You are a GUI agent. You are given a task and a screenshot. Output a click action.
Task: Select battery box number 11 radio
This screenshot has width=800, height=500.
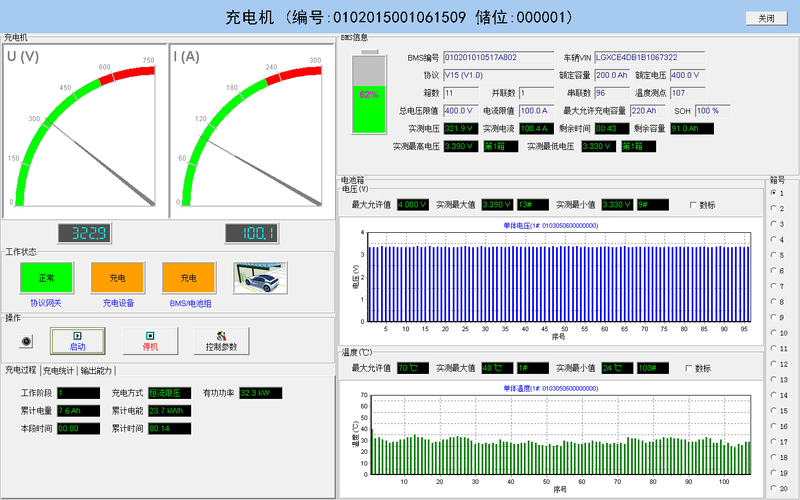[x=773, y=348]
